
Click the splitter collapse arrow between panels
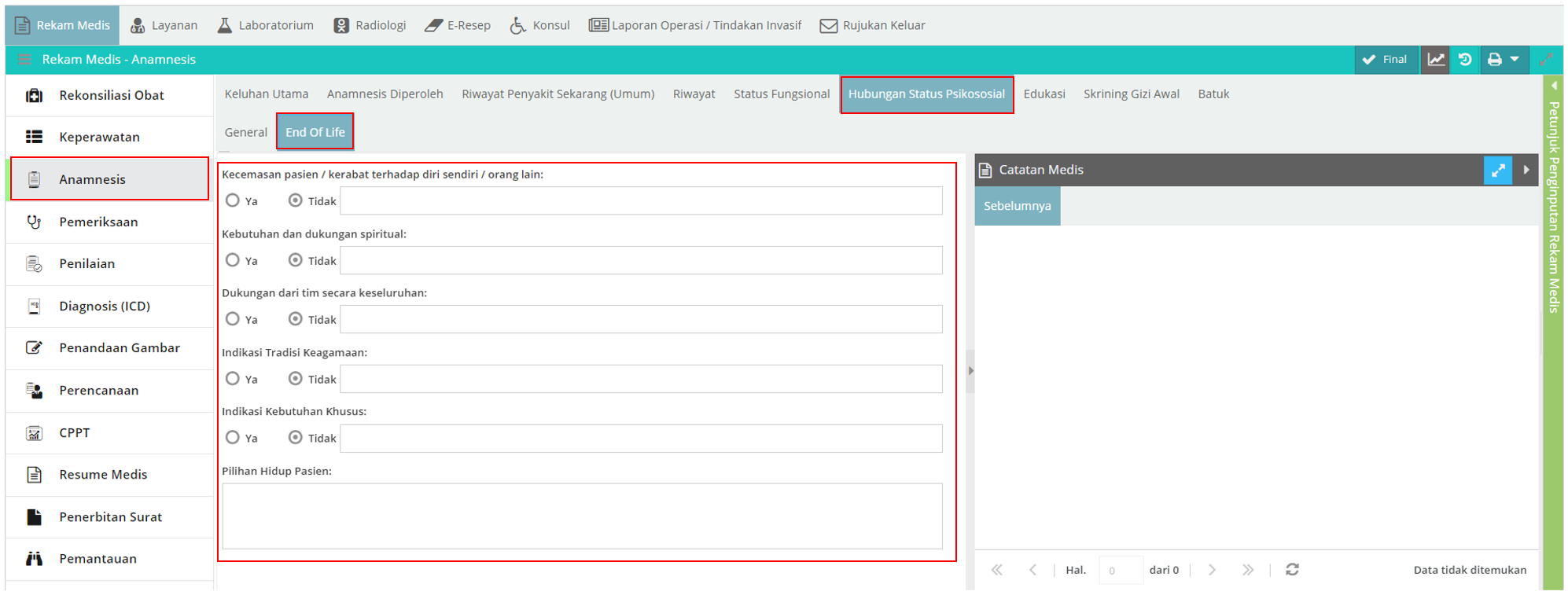tap(970, 371)
